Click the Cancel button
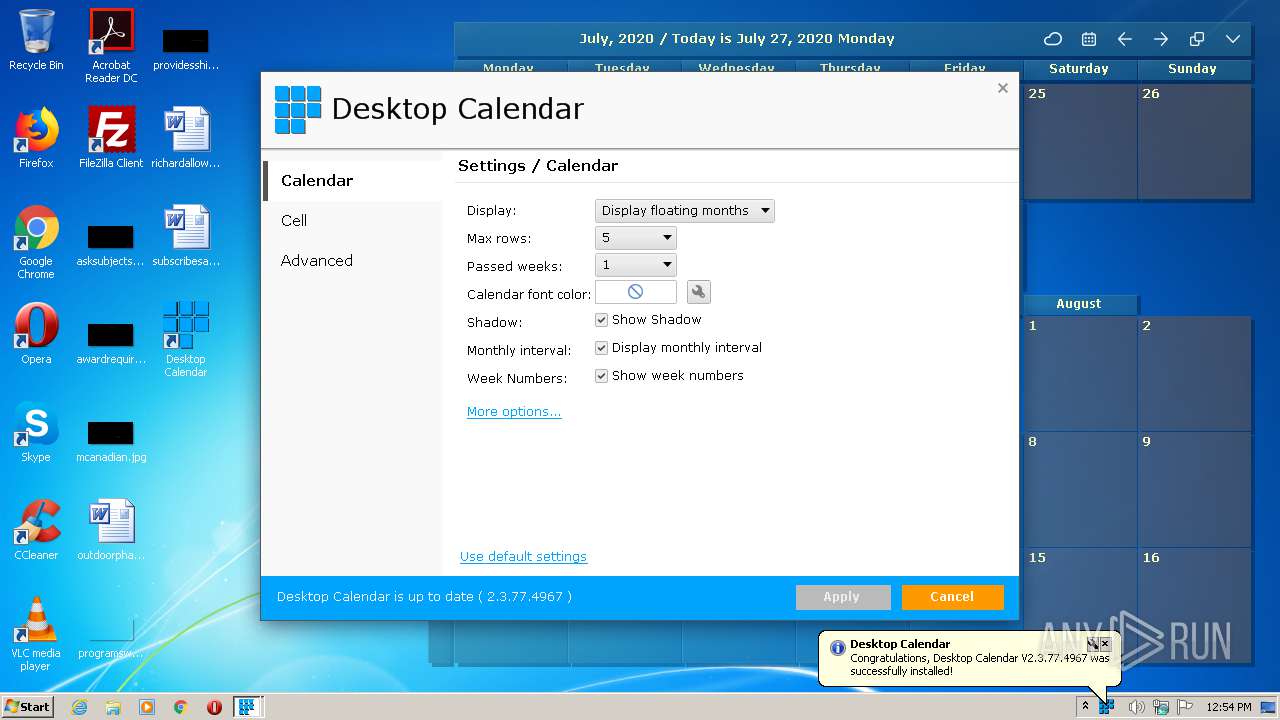The width and height of the screenshot is (1280, 720). pyautogui.click(x=952, y=597)
